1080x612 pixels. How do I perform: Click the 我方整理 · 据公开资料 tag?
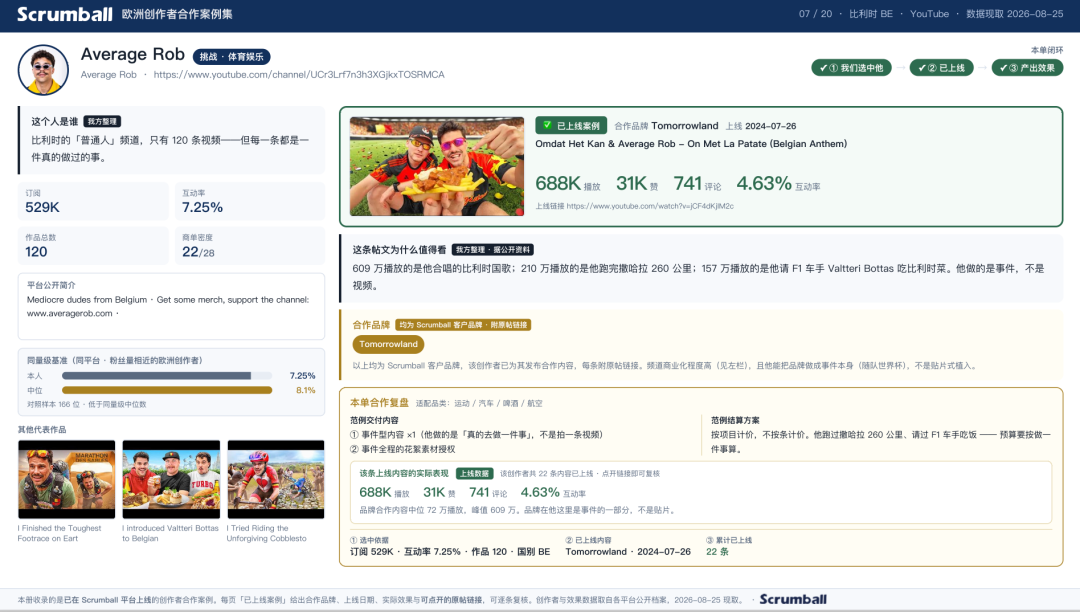(492, 249)
